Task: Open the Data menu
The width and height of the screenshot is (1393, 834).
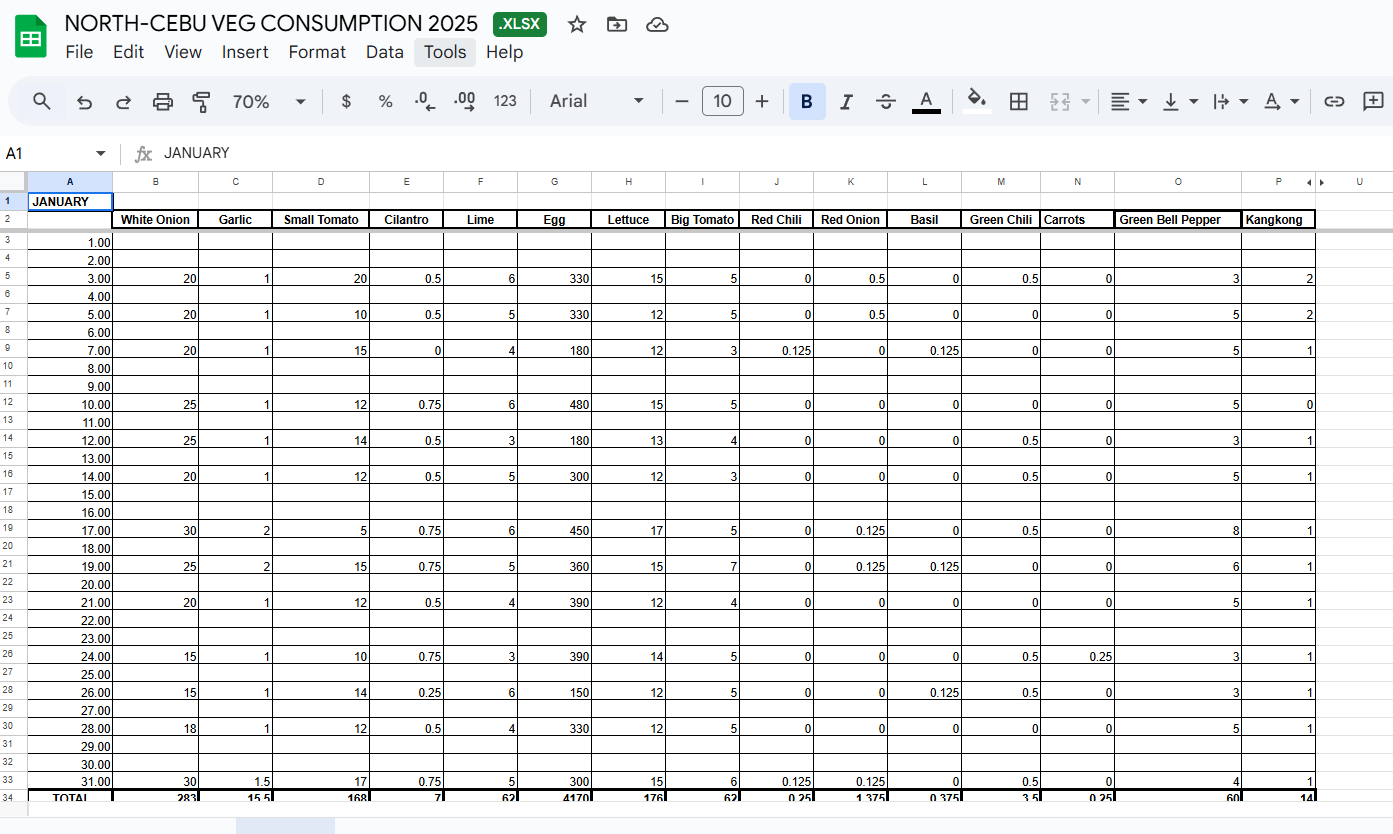Action: tap(385, 52)
